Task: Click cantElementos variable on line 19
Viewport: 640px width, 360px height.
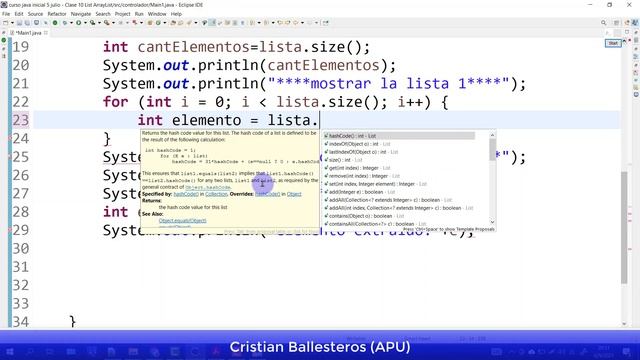Action: pyautogui.click(x=193, y=47)
